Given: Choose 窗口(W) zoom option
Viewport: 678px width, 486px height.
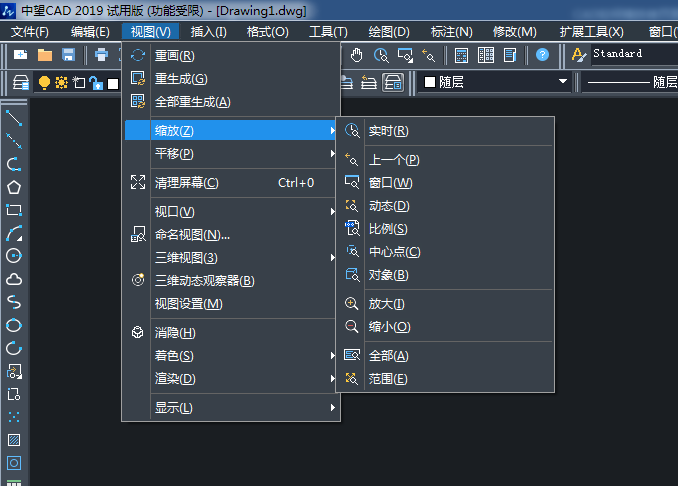Looking at the screenshot, I should (x=390, y=183).
